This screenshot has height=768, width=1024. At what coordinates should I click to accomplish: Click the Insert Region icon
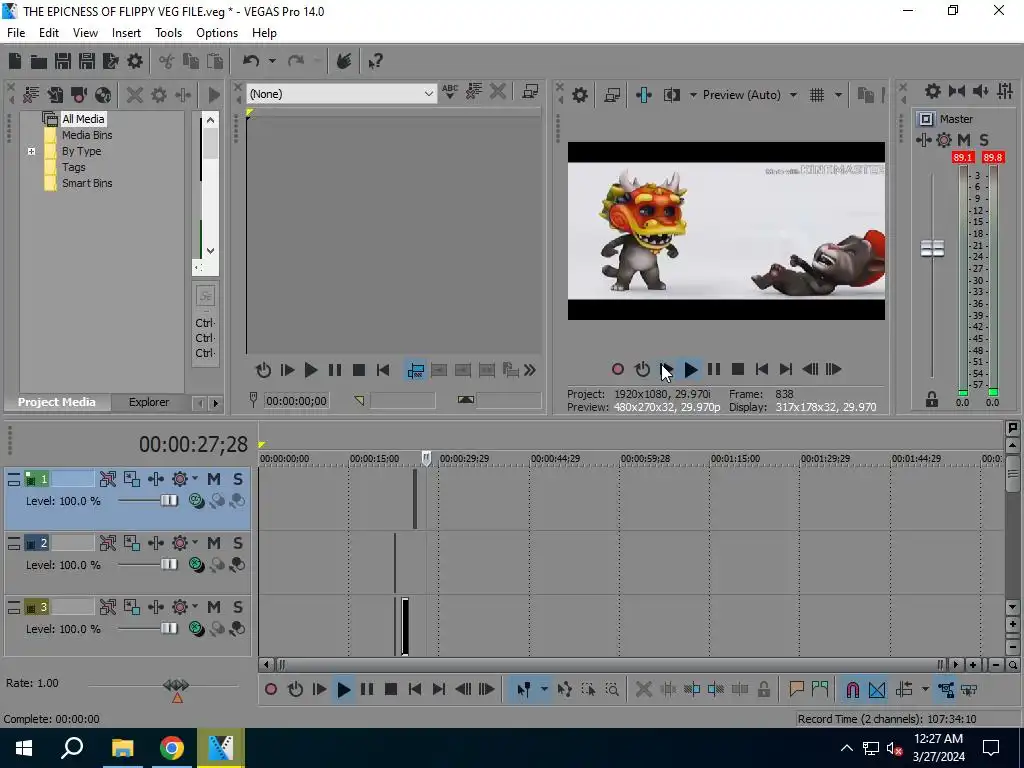tap(820, 689)
